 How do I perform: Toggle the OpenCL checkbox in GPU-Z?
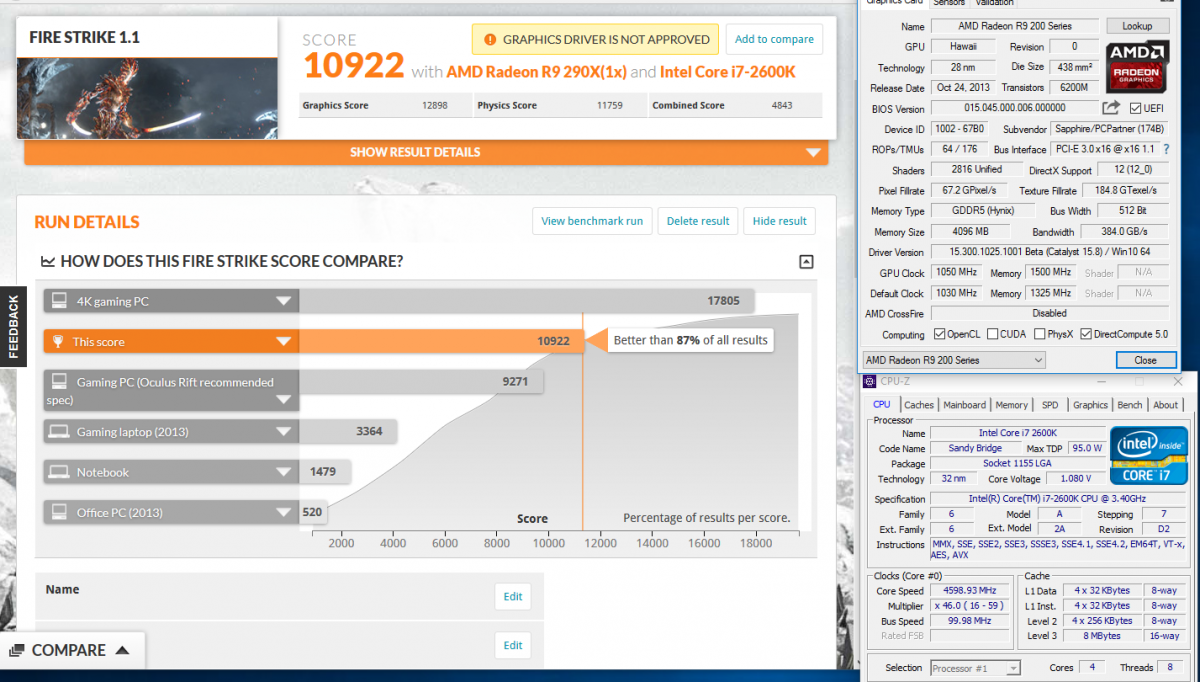pos(939,334)
